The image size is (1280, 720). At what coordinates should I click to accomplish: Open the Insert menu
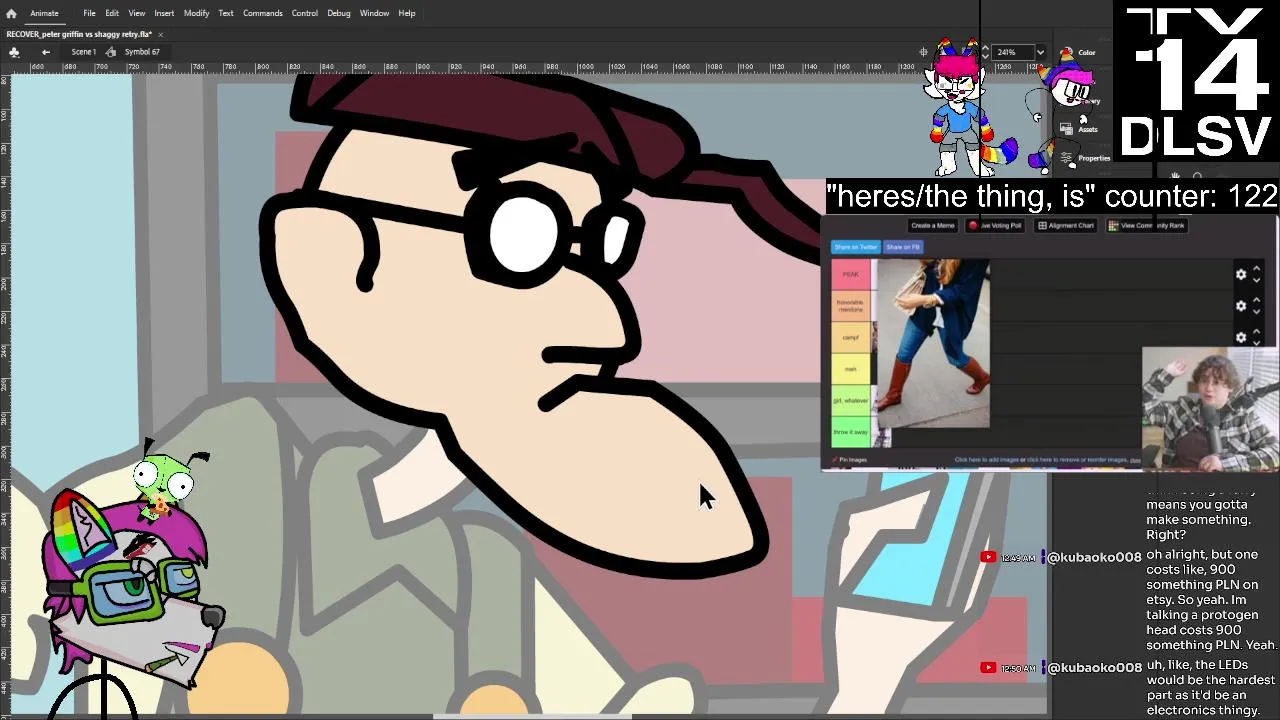(x=164, y=13)
